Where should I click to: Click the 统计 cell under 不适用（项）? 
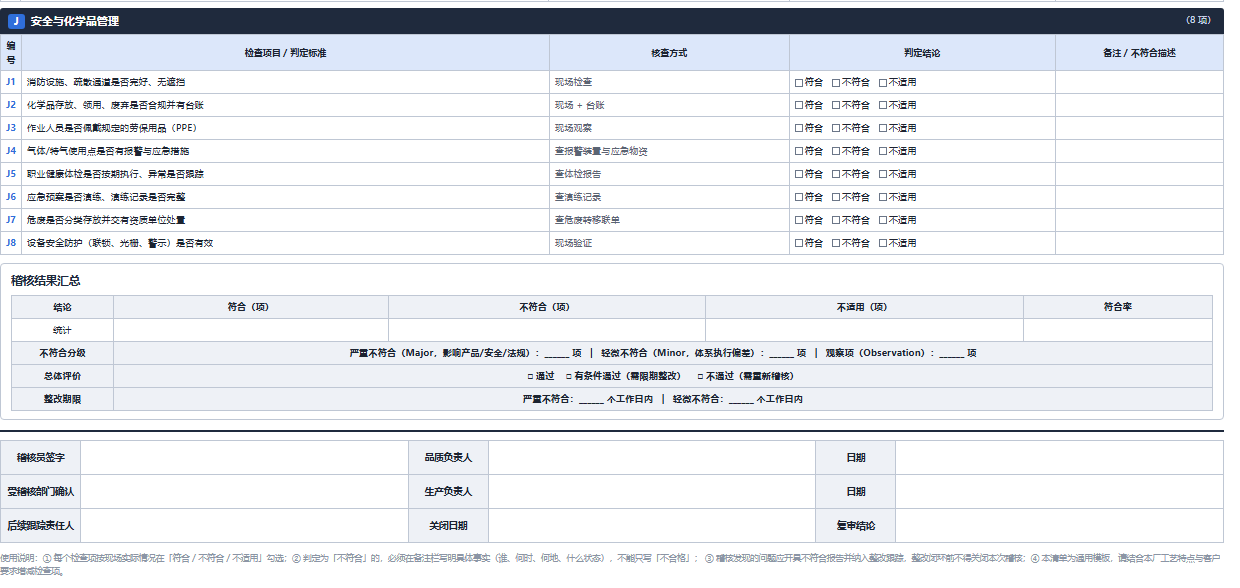tap(864, 330)
